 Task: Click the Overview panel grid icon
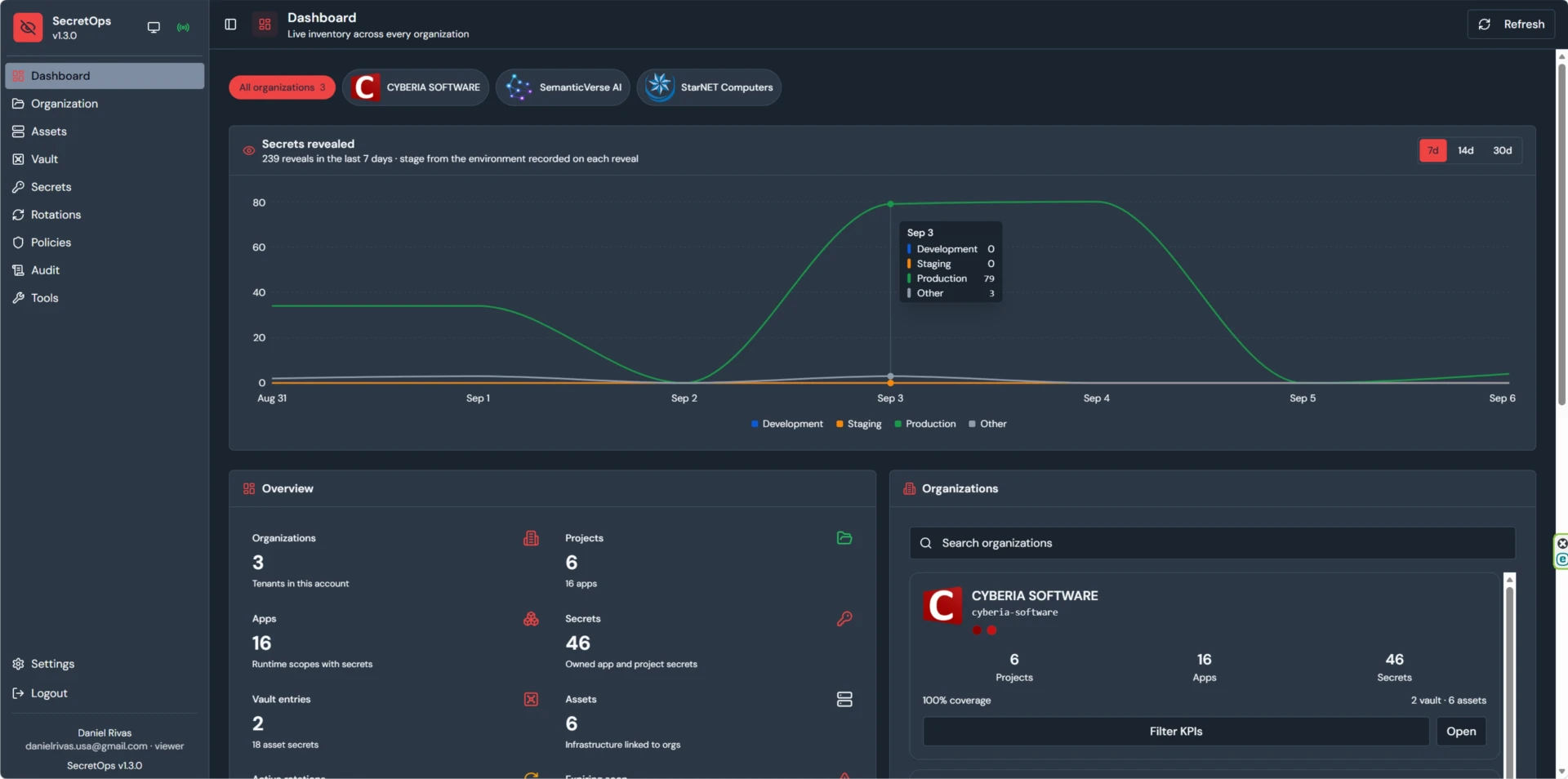249,488
